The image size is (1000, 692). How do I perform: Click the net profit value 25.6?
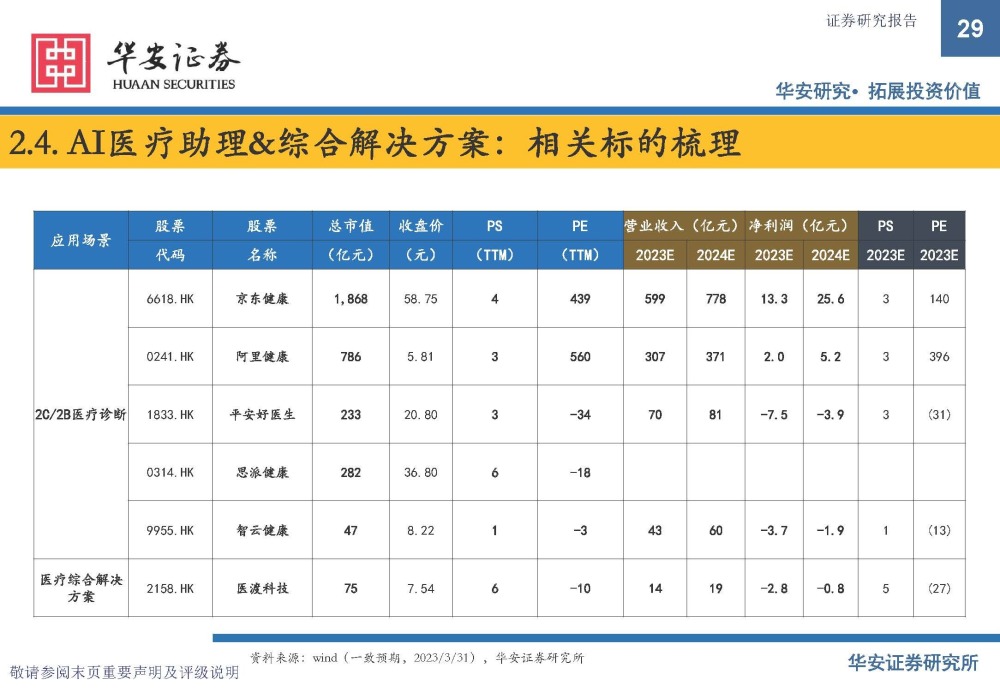point(830,298)
